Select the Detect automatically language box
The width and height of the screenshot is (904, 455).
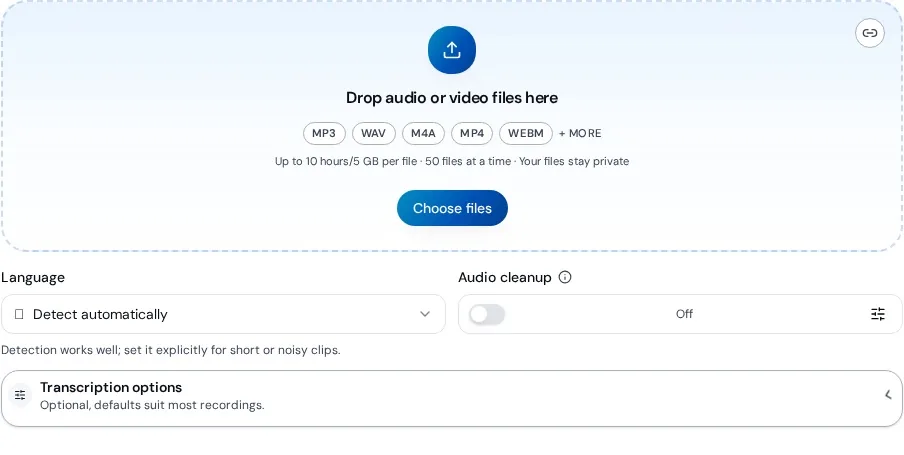(223, 314)
